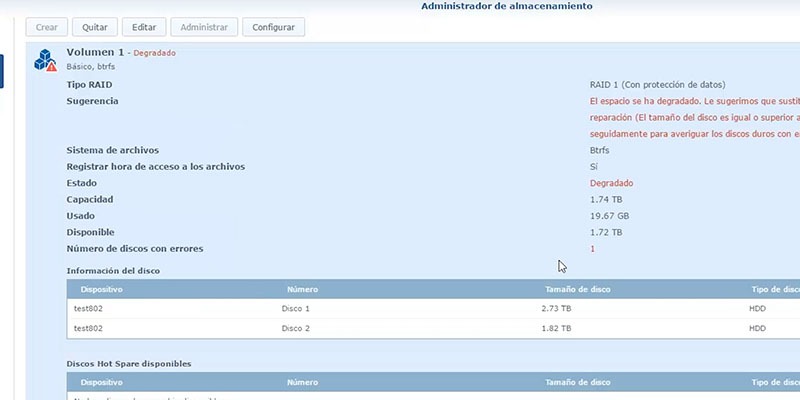Click the Btrfs file system value
The height and width of the screenshot is (400, 800).
point(599,150)
